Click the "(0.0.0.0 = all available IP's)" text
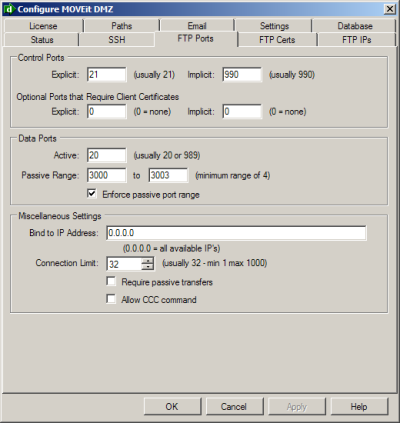The height and width of the screenshot is (423, 400). click(171, 249)
